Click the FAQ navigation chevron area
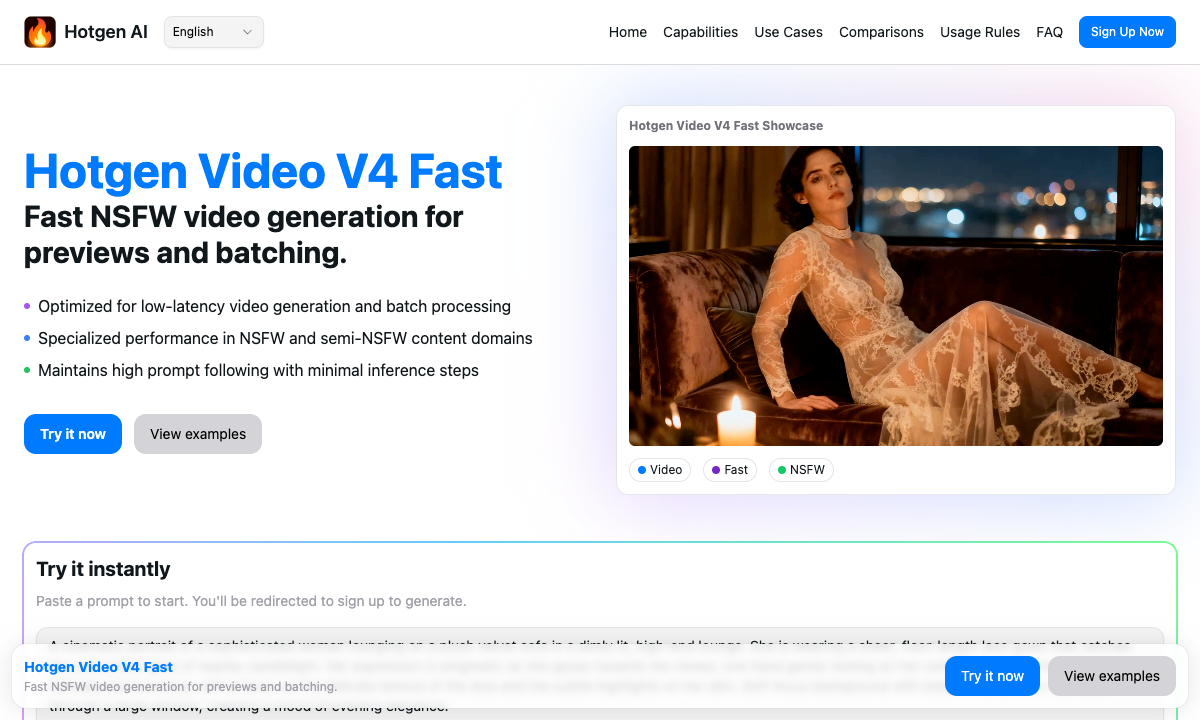 1049,31
